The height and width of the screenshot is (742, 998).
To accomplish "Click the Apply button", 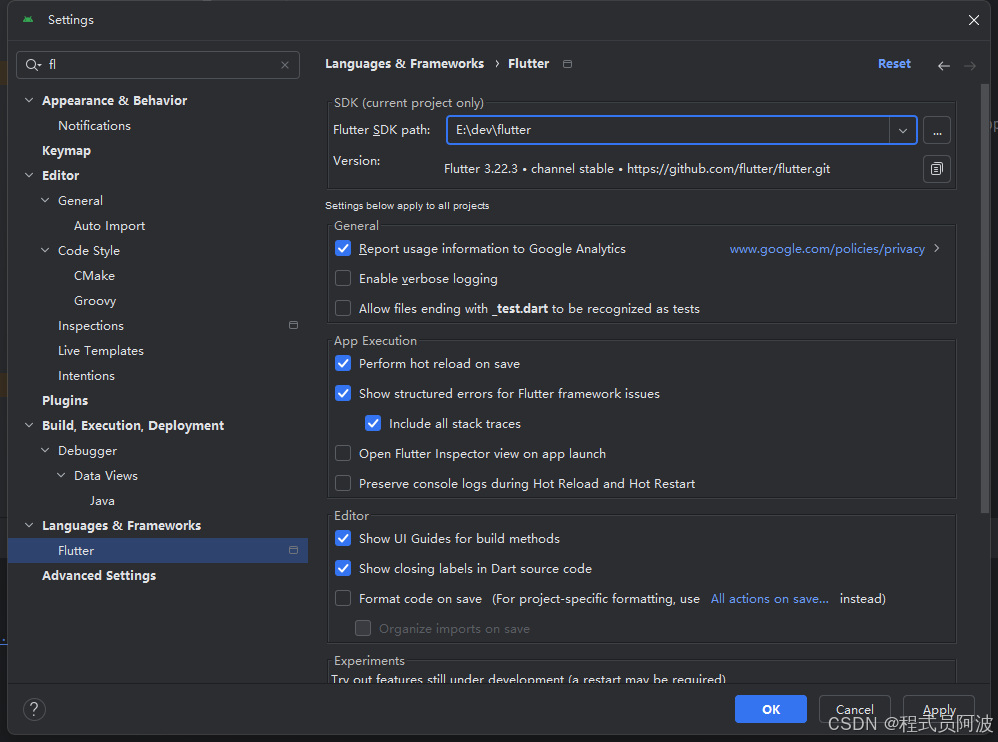I will (939, 709).
